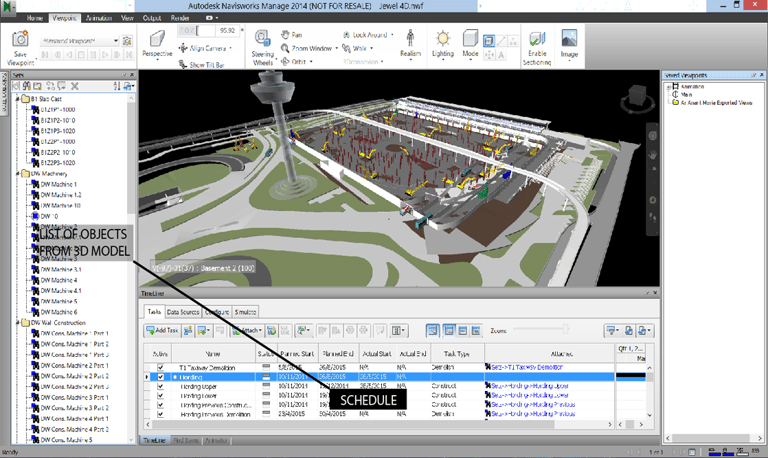Click the export schedule icon at TimeLiner right
Viewport: 768px width, 458px height.
[x=644, y=331]
